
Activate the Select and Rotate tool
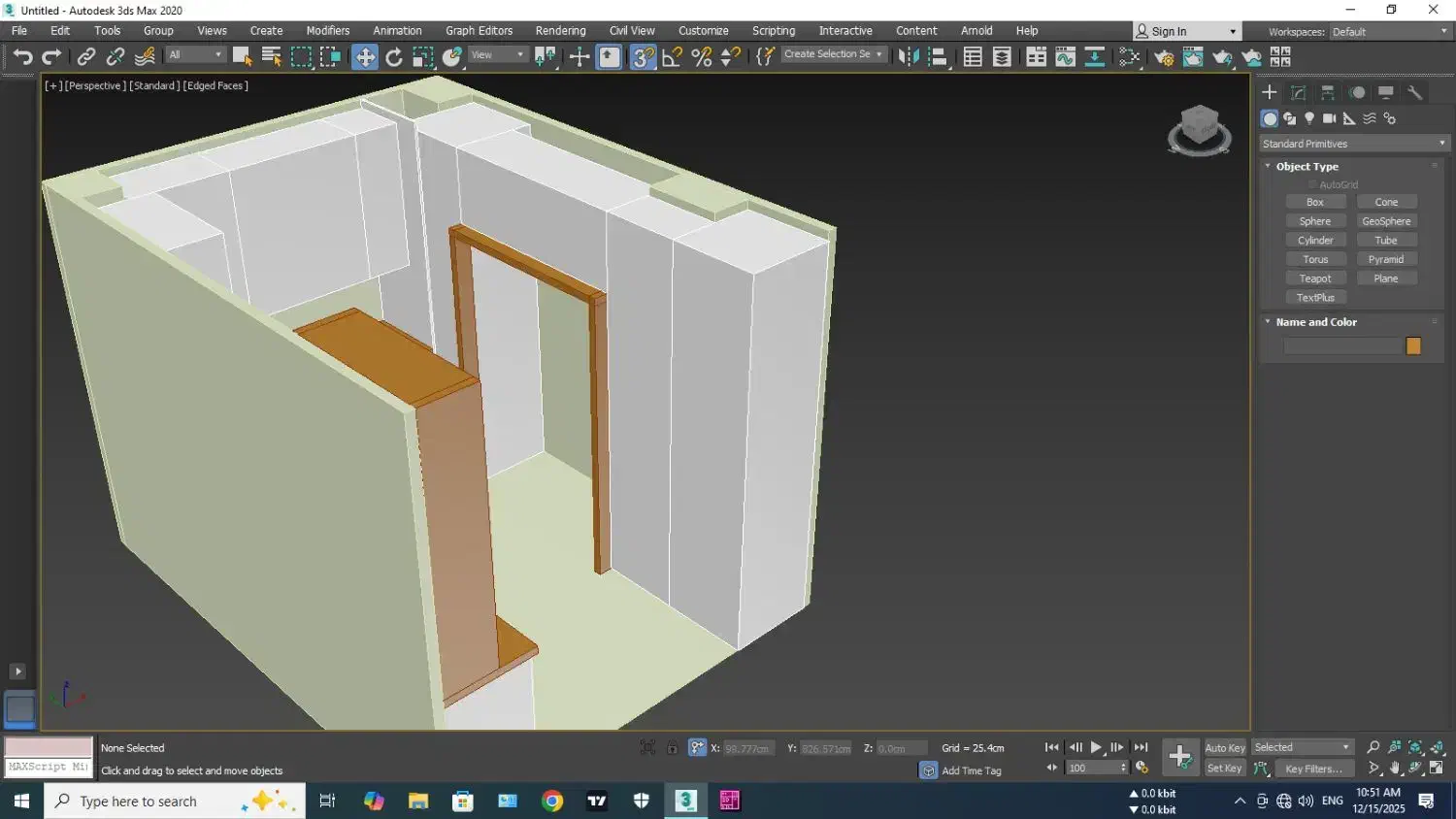(x=394, y=57)
